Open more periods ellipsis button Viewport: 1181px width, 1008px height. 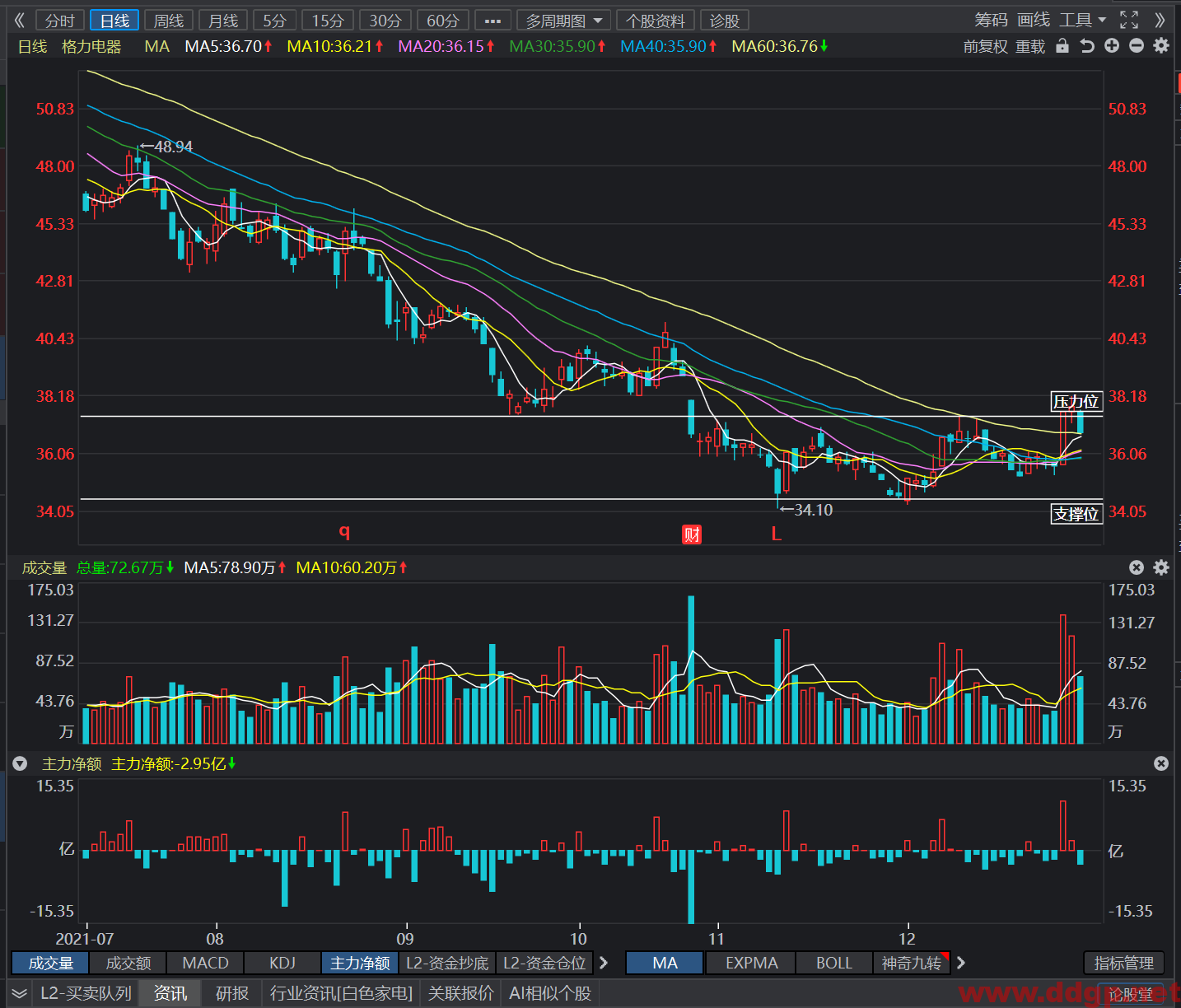coord(492,21)
